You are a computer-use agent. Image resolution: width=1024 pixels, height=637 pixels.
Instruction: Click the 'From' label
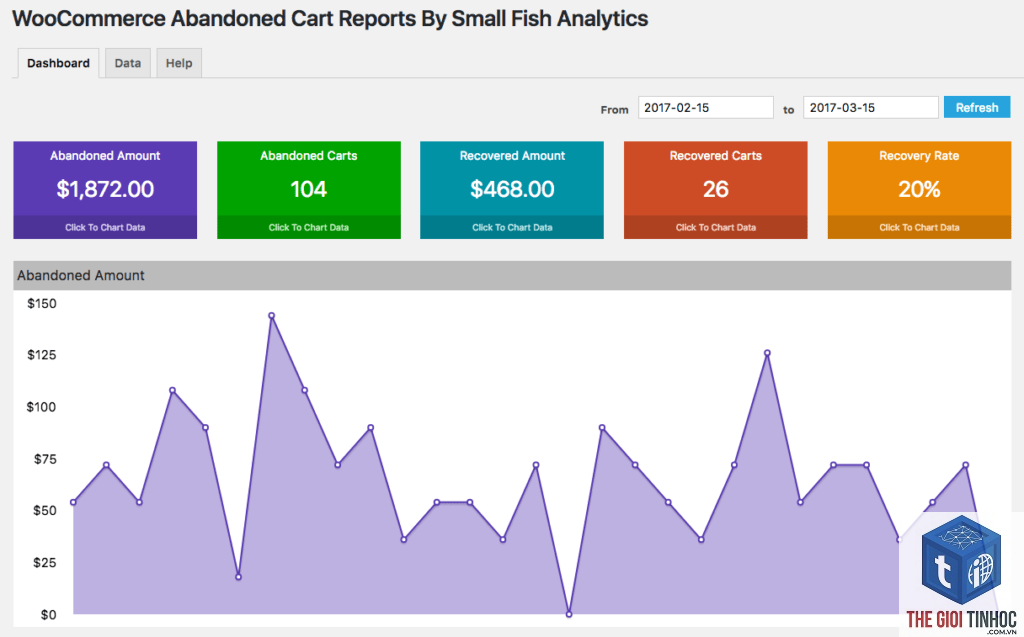click(x=615, y=110)
